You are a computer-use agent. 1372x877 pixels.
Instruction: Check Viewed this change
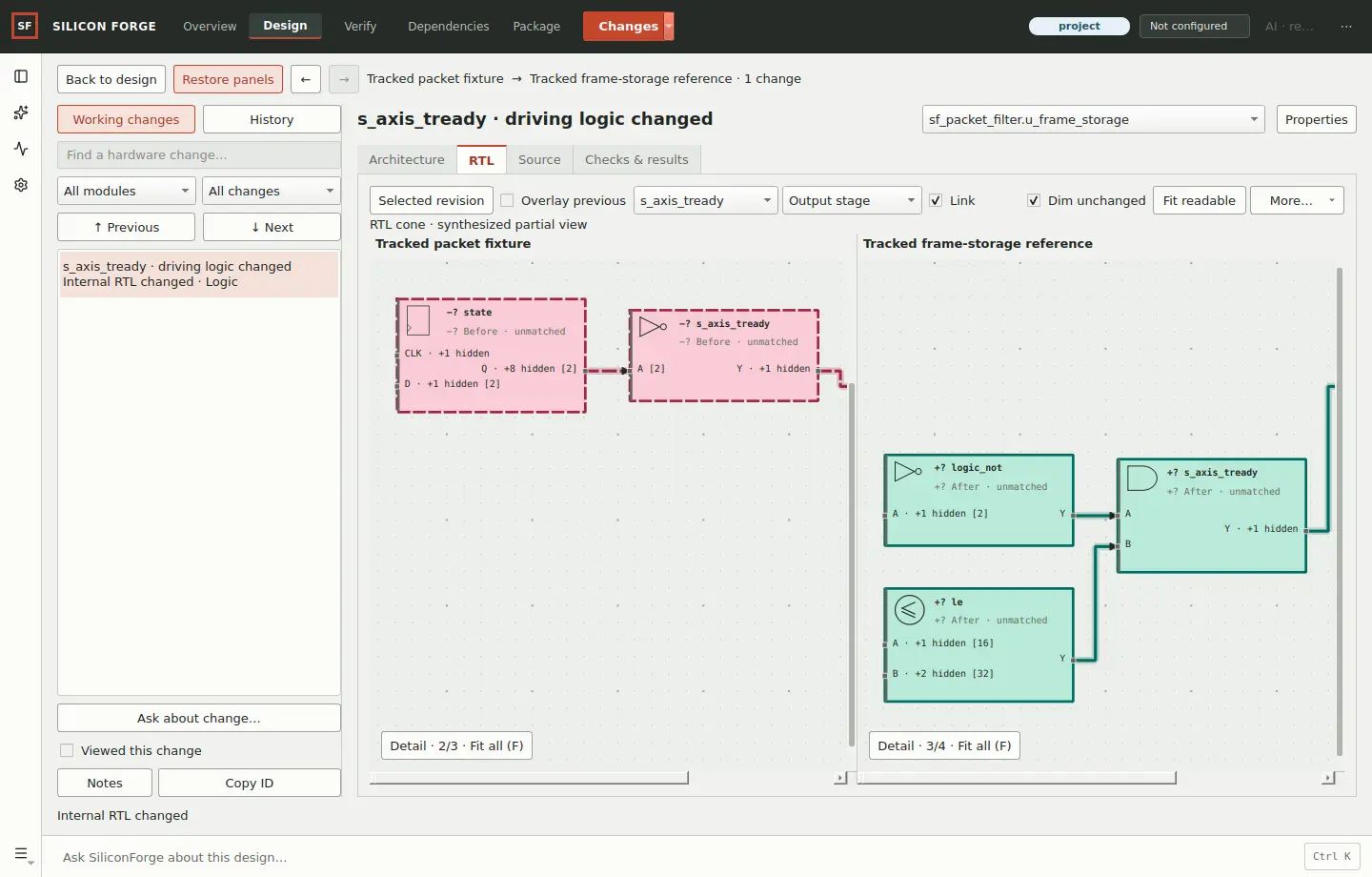pyautogui.click(x=67, y=750)
